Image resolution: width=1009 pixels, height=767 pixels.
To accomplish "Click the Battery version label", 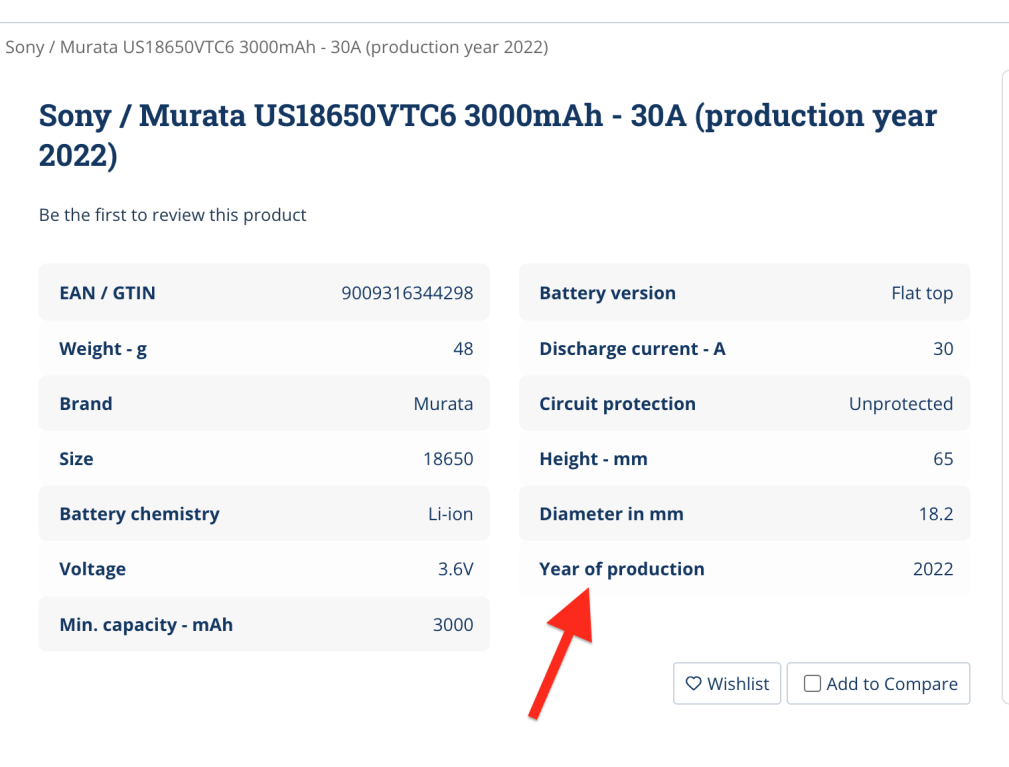I will point(607,293).
